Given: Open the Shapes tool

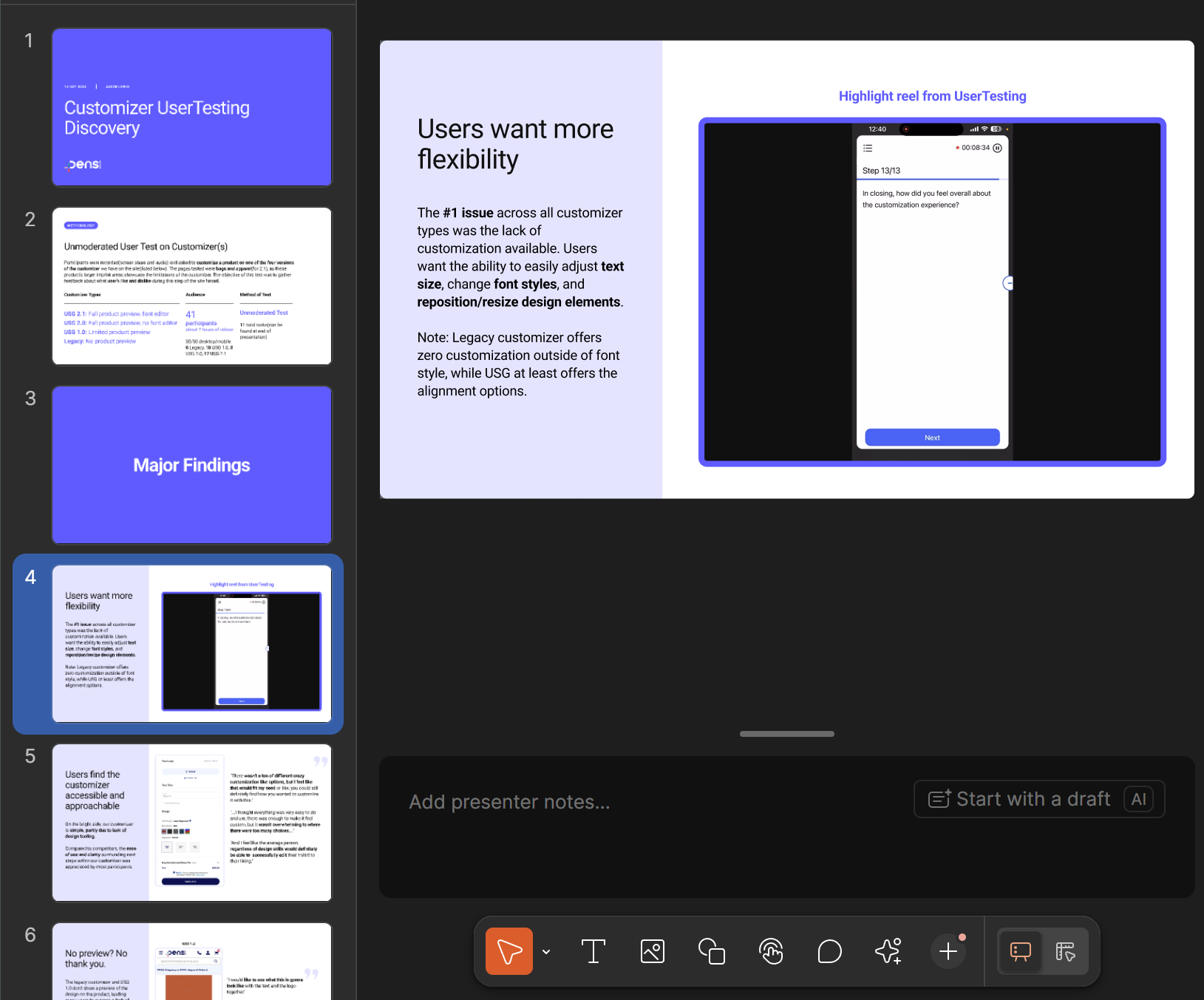Looking at the screenshot, I should [711, 951].
